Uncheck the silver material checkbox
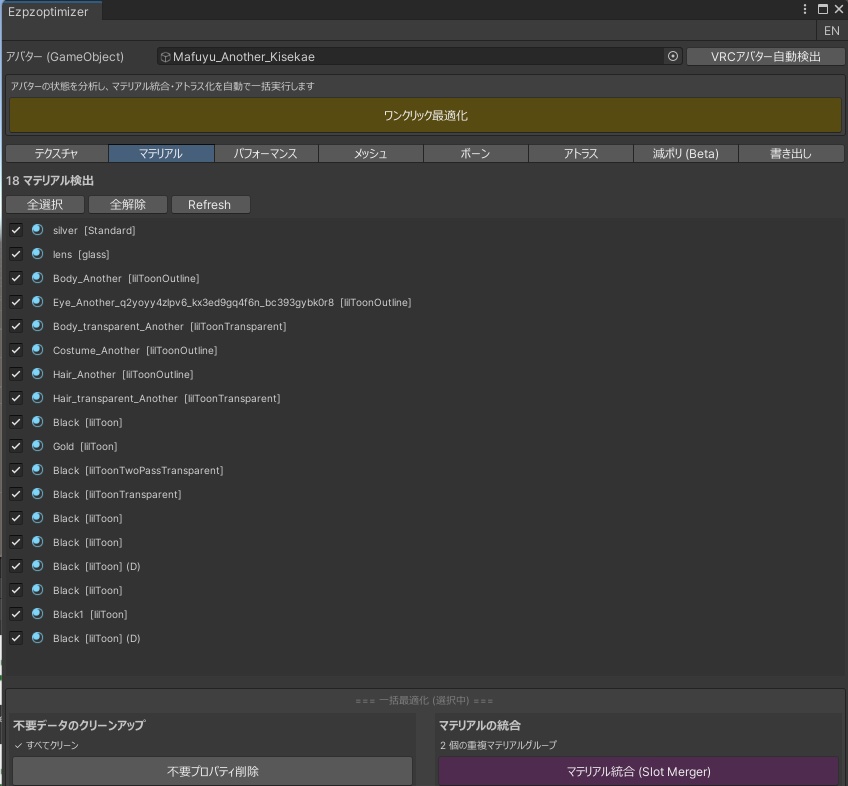Viewport: 848px width, 786px height. click(15, 230)
